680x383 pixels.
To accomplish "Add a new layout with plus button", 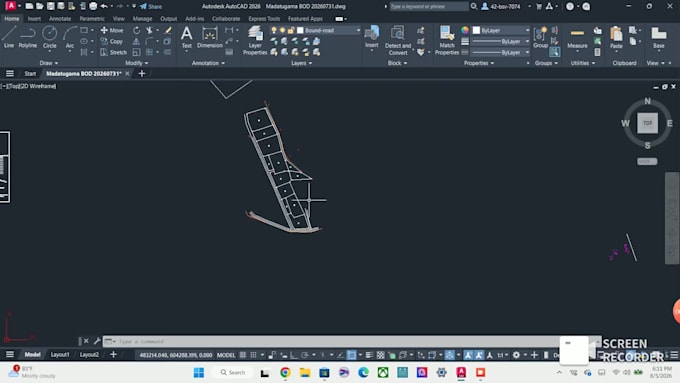I will point(113,354).
